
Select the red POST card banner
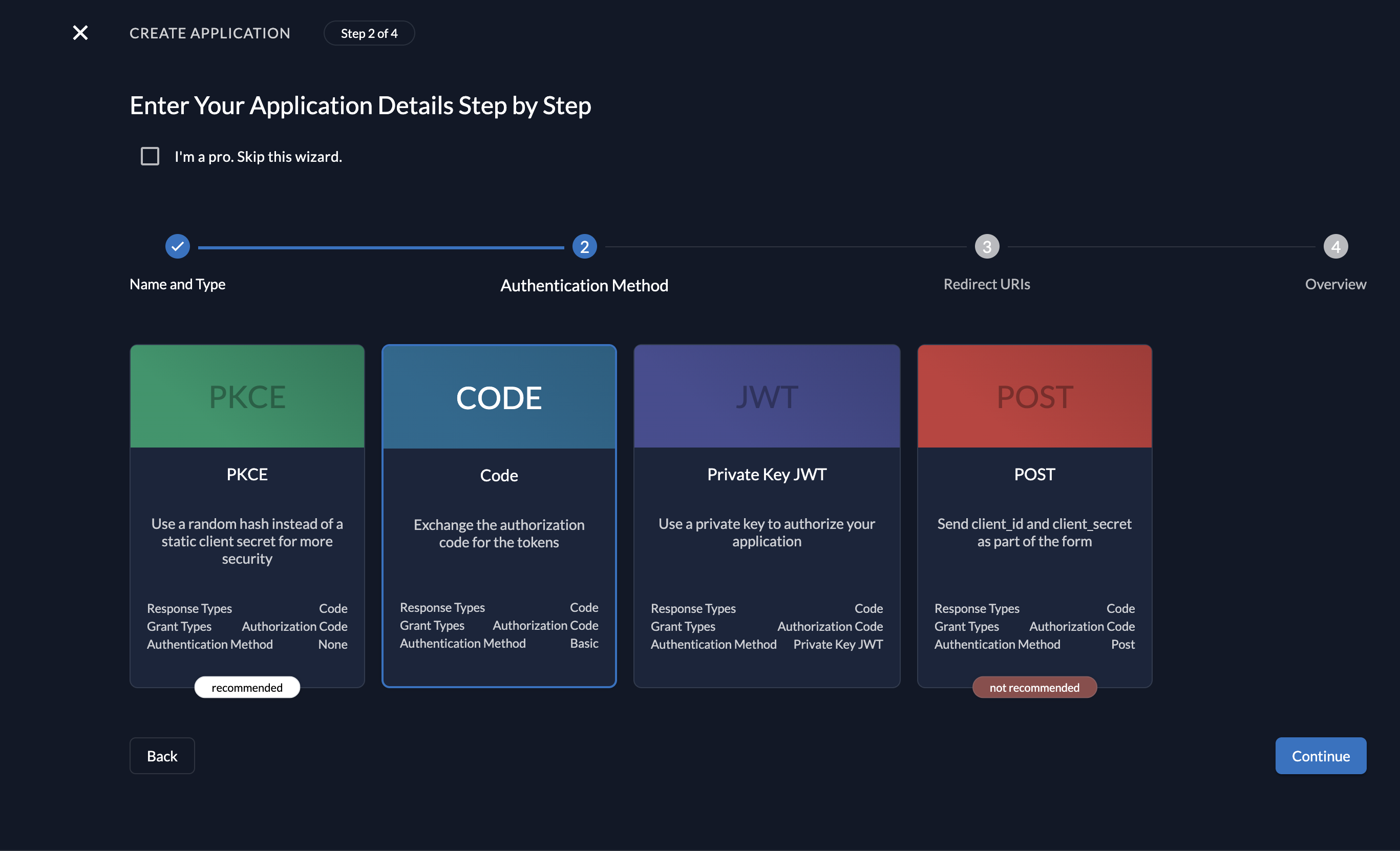pos(1034,396)
